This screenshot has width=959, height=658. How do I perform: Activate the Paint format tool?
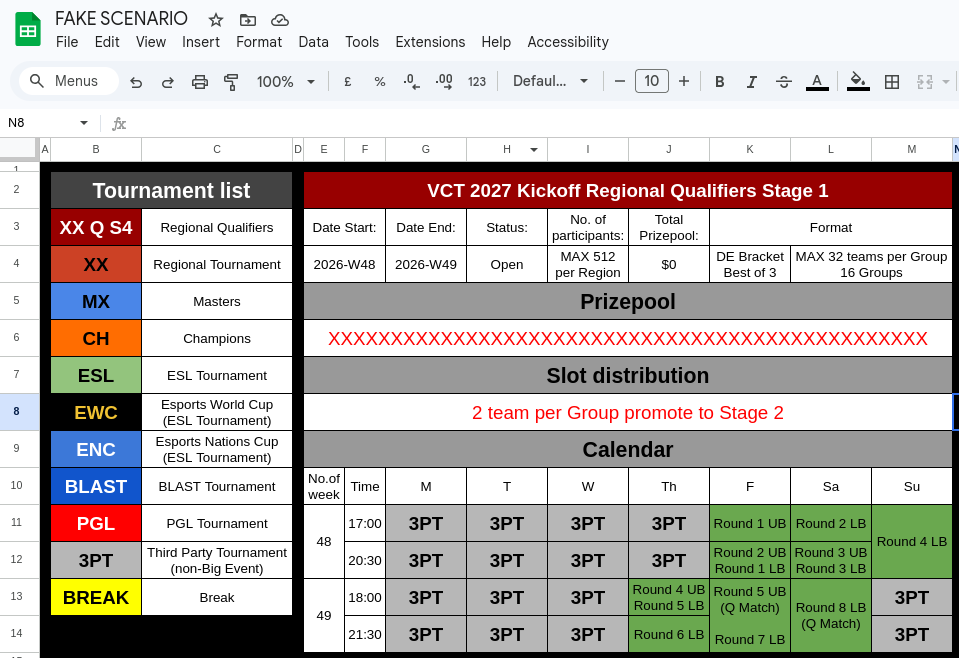tap(231, 81)
